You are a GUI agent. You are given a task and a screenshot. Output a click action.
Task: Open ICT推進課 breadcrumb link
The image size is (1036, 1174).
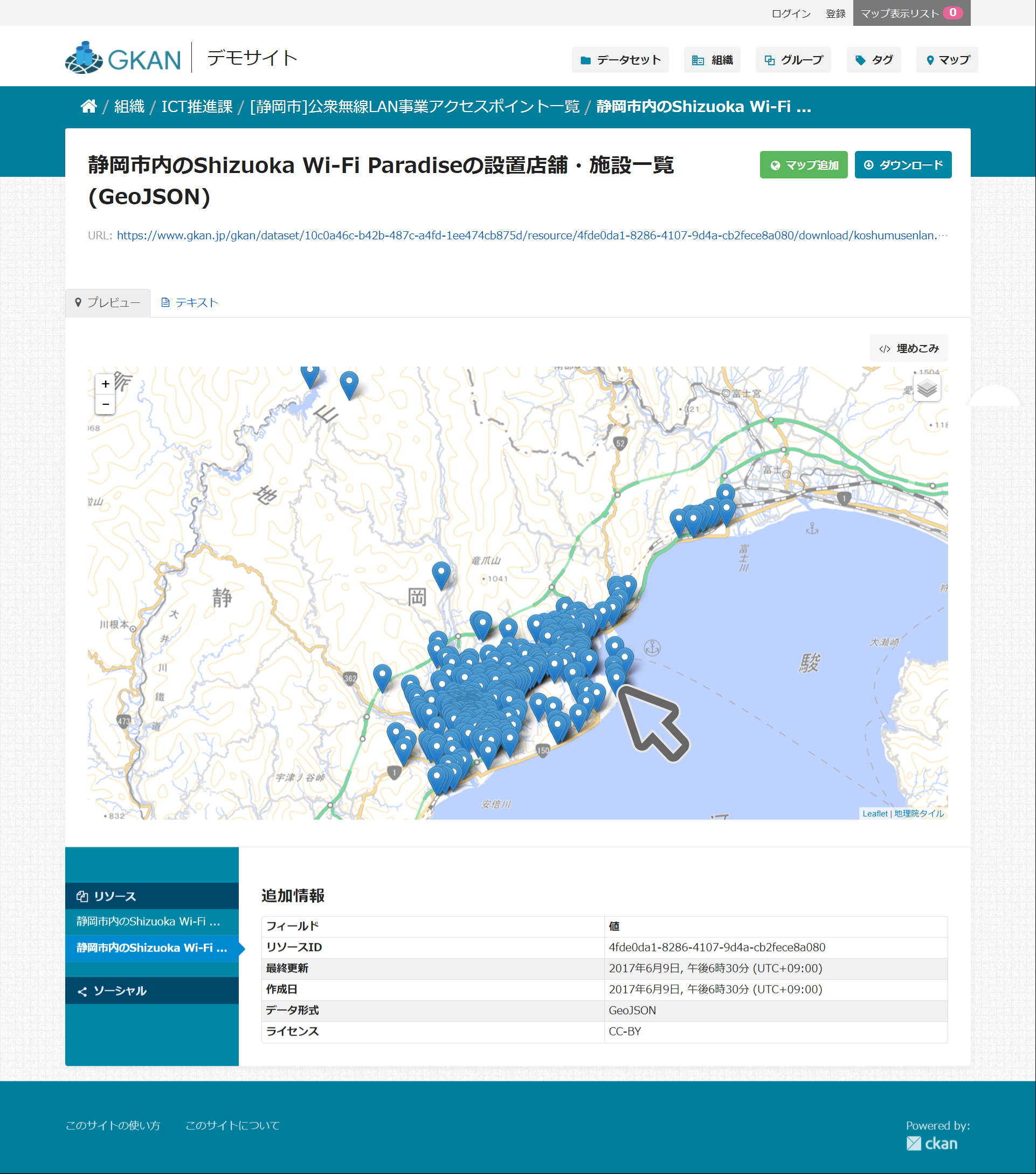point(197,106)
